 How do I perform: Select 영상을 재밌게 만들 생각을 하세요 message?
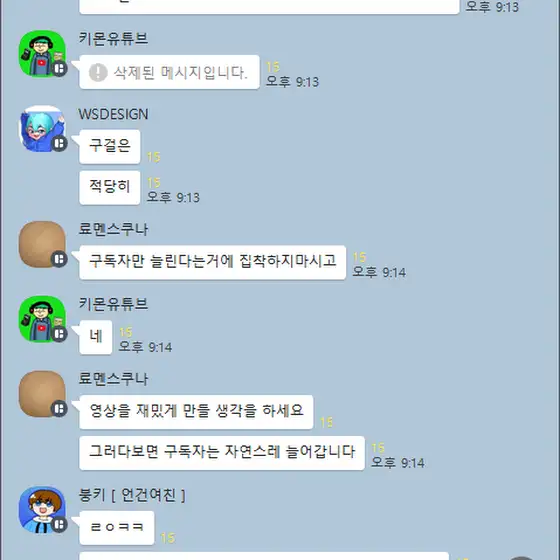[196, 412]
